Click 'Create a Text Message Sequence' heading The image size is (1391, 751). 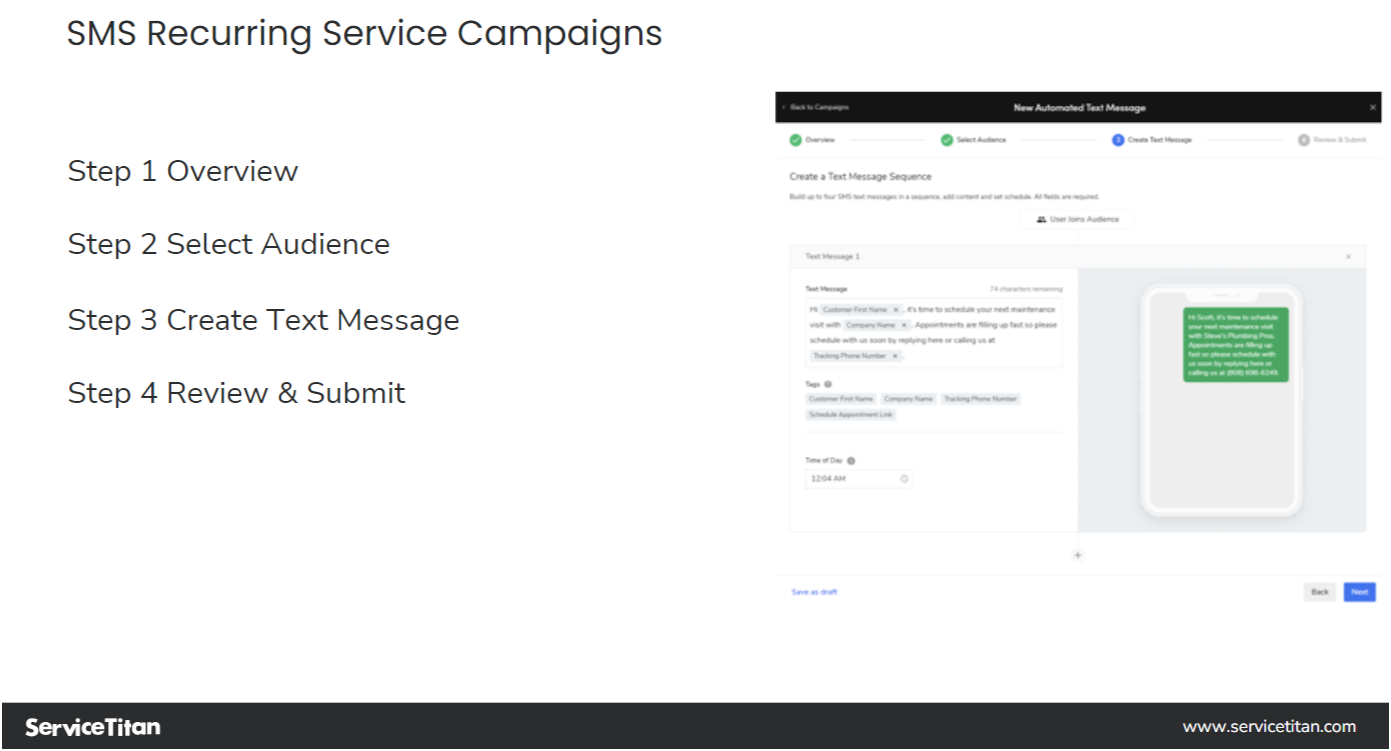pos(860,177)
